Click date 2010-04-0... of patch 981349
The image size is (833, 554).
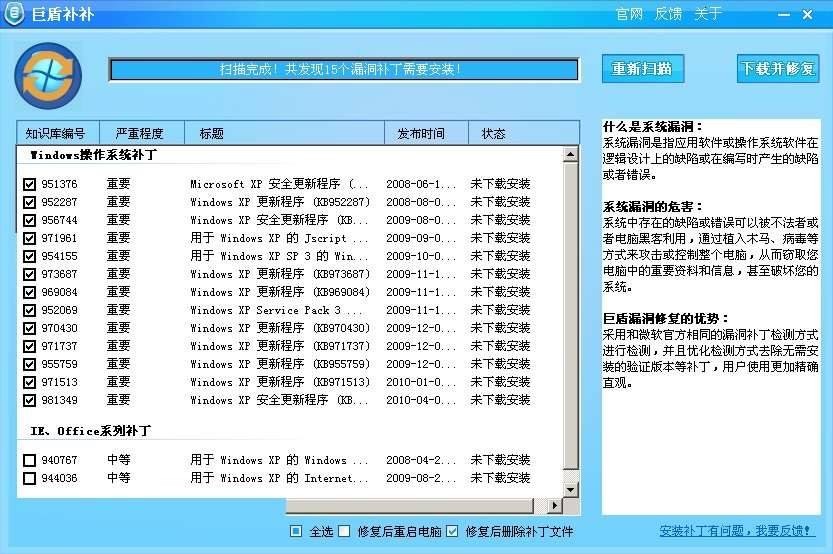coord(421,400)
